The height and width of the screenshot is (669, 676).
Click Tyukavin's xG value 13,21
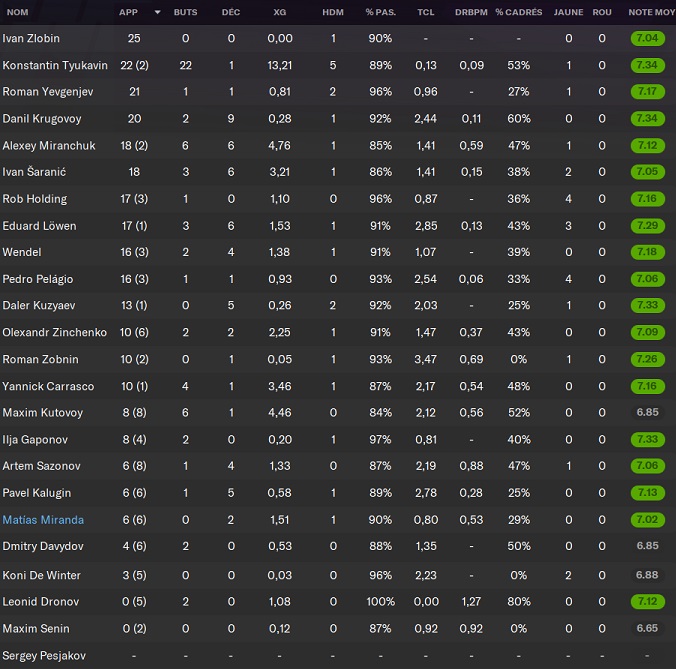(x=280, y=65)
